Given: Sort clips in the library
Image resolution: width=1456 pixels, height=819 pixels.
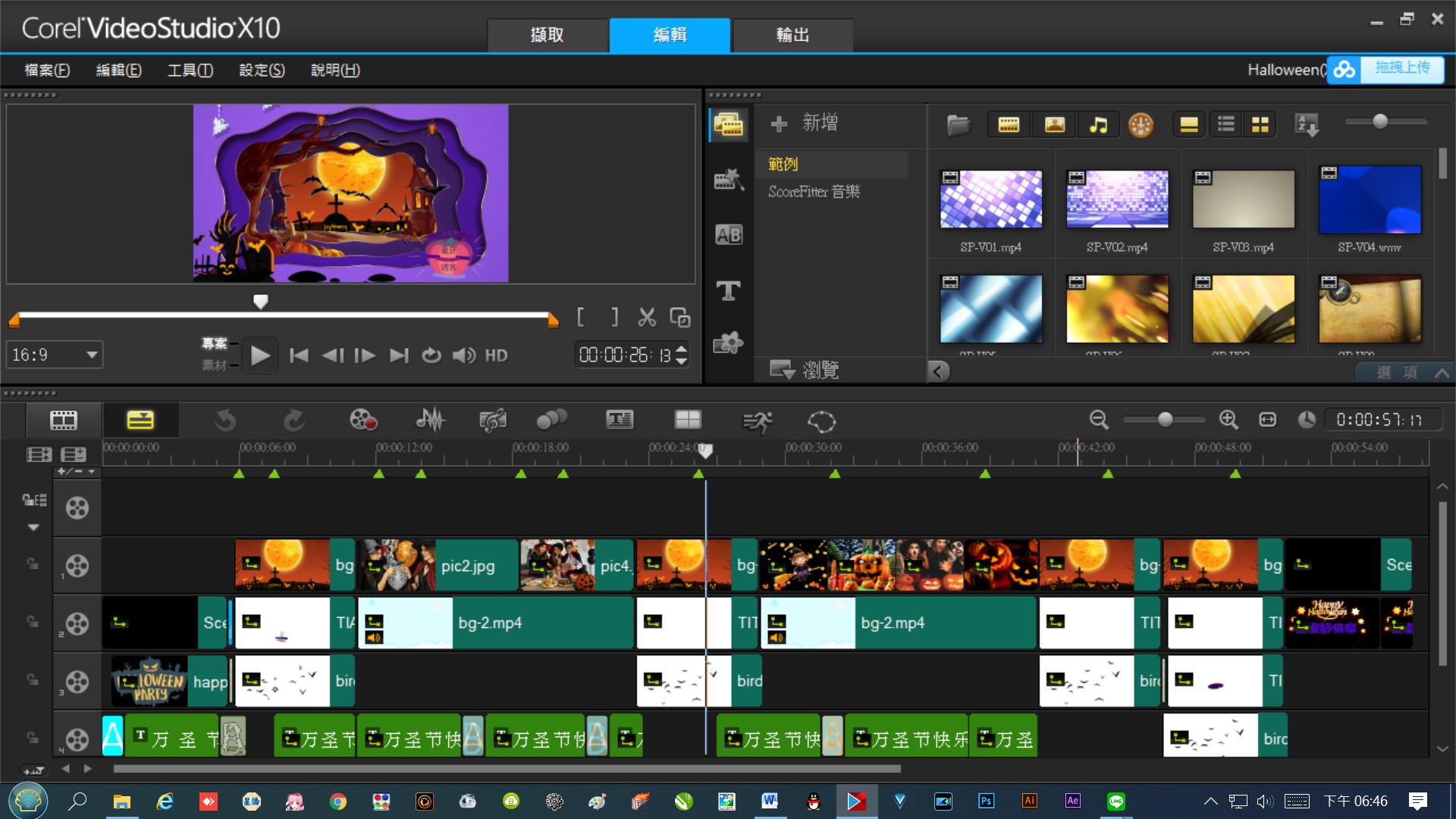Looking at the screenshot, I should [x=1307, y=124].
